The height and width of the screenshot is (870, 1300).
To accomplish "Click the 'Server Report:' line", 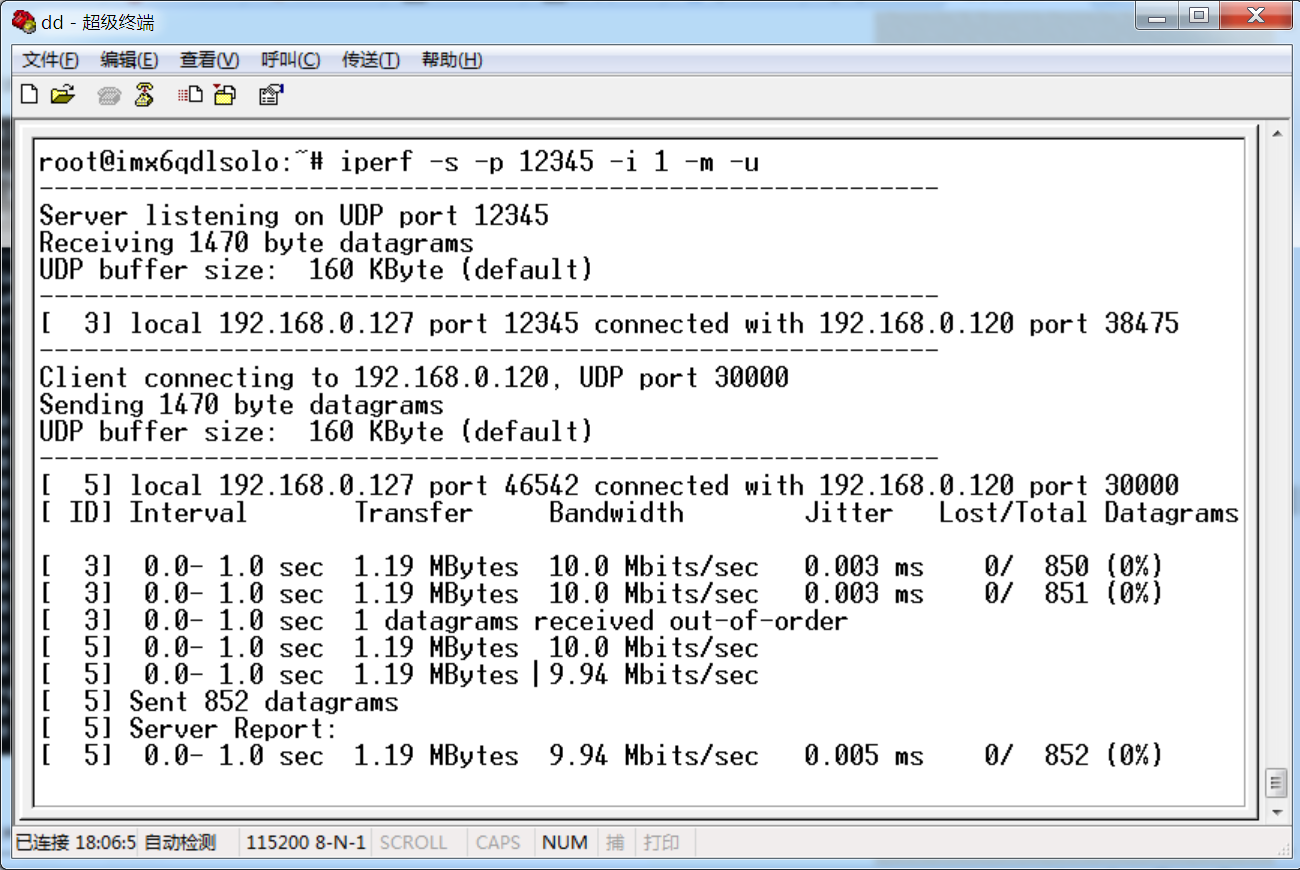I will [234, 729].
